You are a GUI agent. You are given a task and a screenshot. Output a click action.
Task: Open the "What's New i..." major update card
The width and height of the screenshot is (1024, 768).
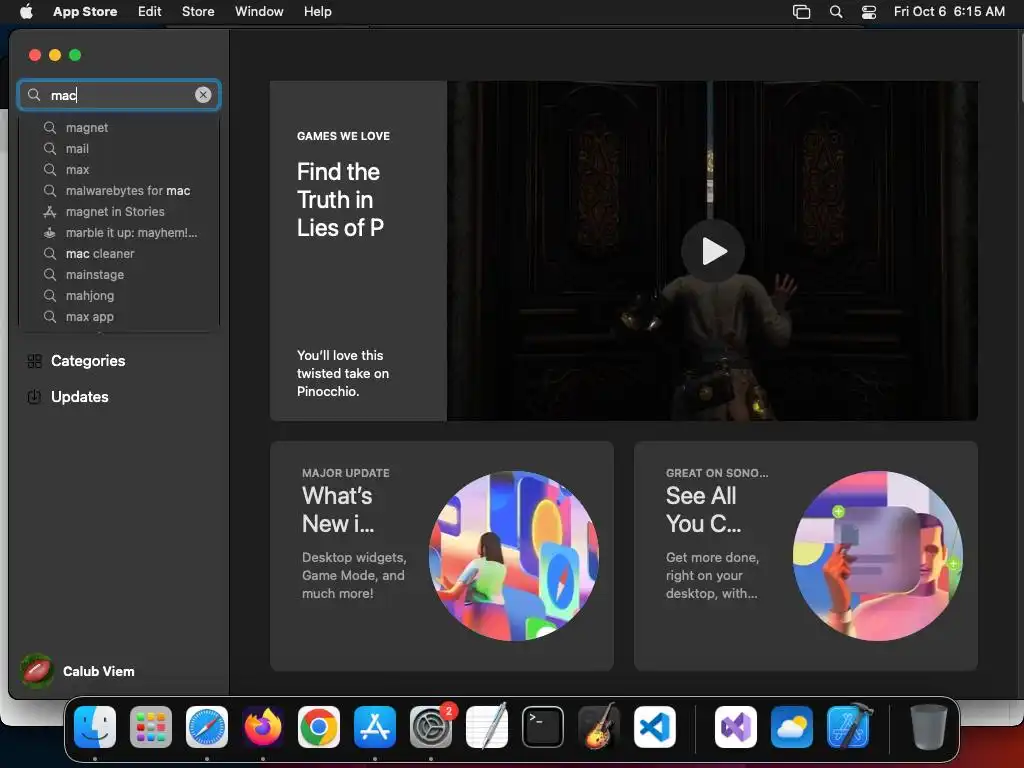pyautogui.click(x=441, y=556)
